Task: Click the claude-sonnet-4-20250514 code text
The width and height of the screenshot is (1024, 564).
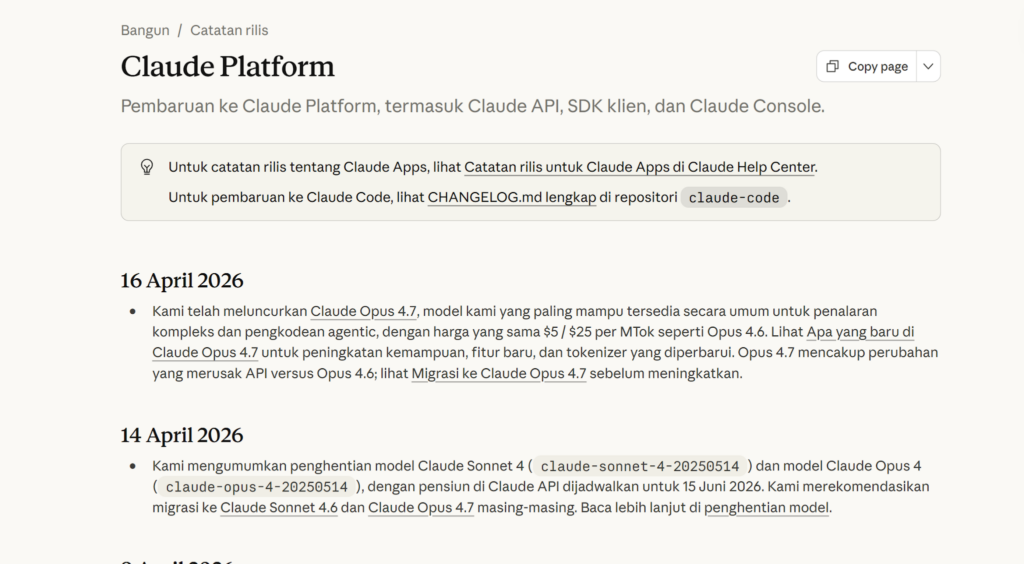Action: click(x=640, y=466)
